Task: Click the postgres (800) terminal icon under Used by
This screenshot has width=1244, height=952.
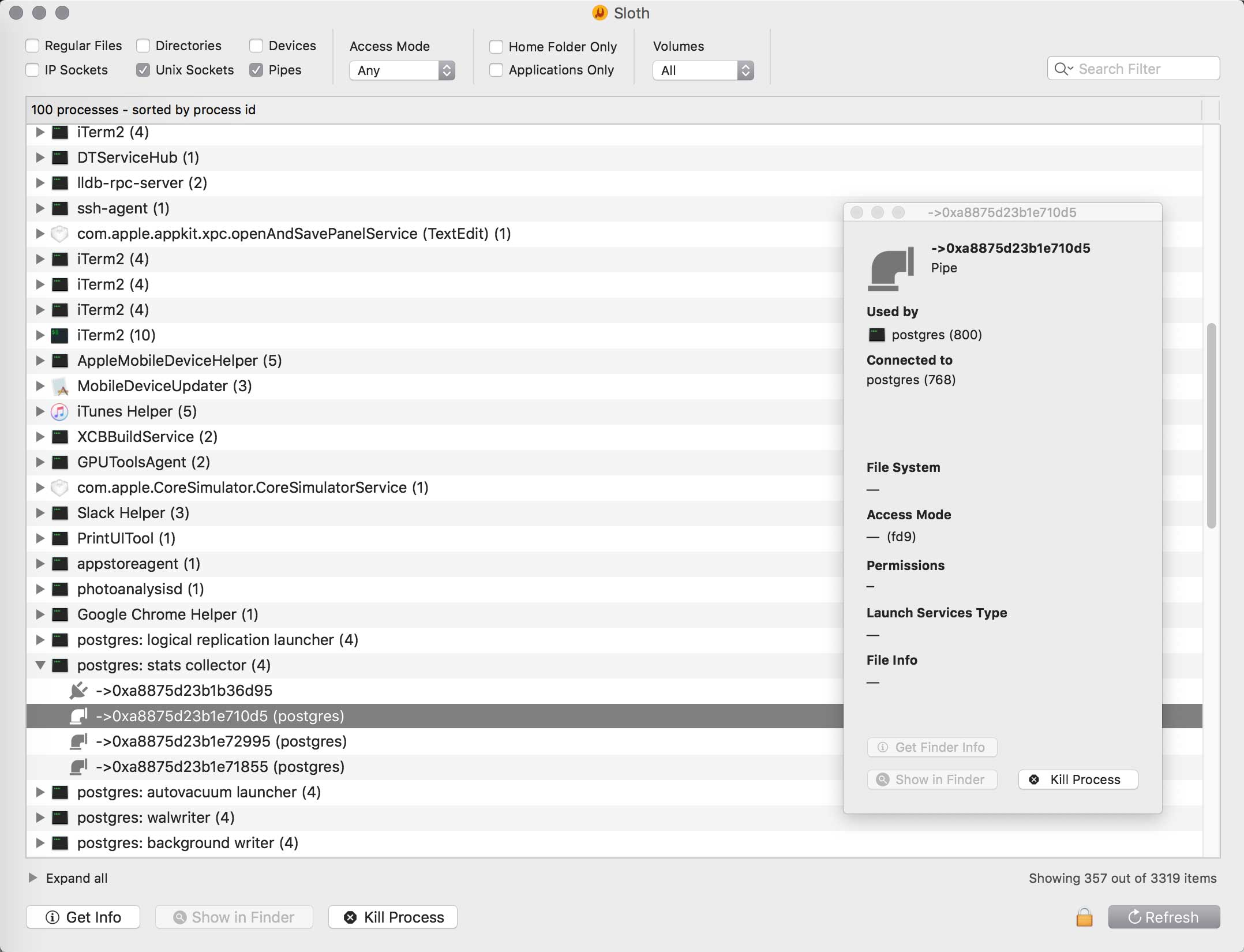Action: [876, 335]
